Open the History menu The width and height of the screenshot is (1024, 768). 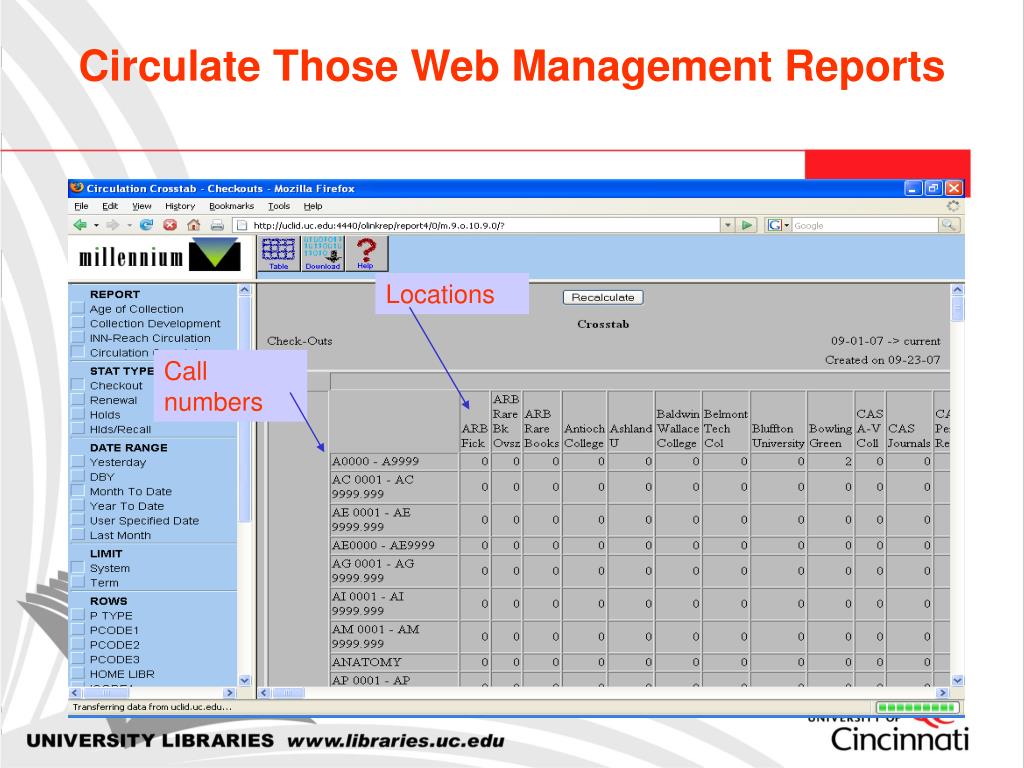pos(180,206)
